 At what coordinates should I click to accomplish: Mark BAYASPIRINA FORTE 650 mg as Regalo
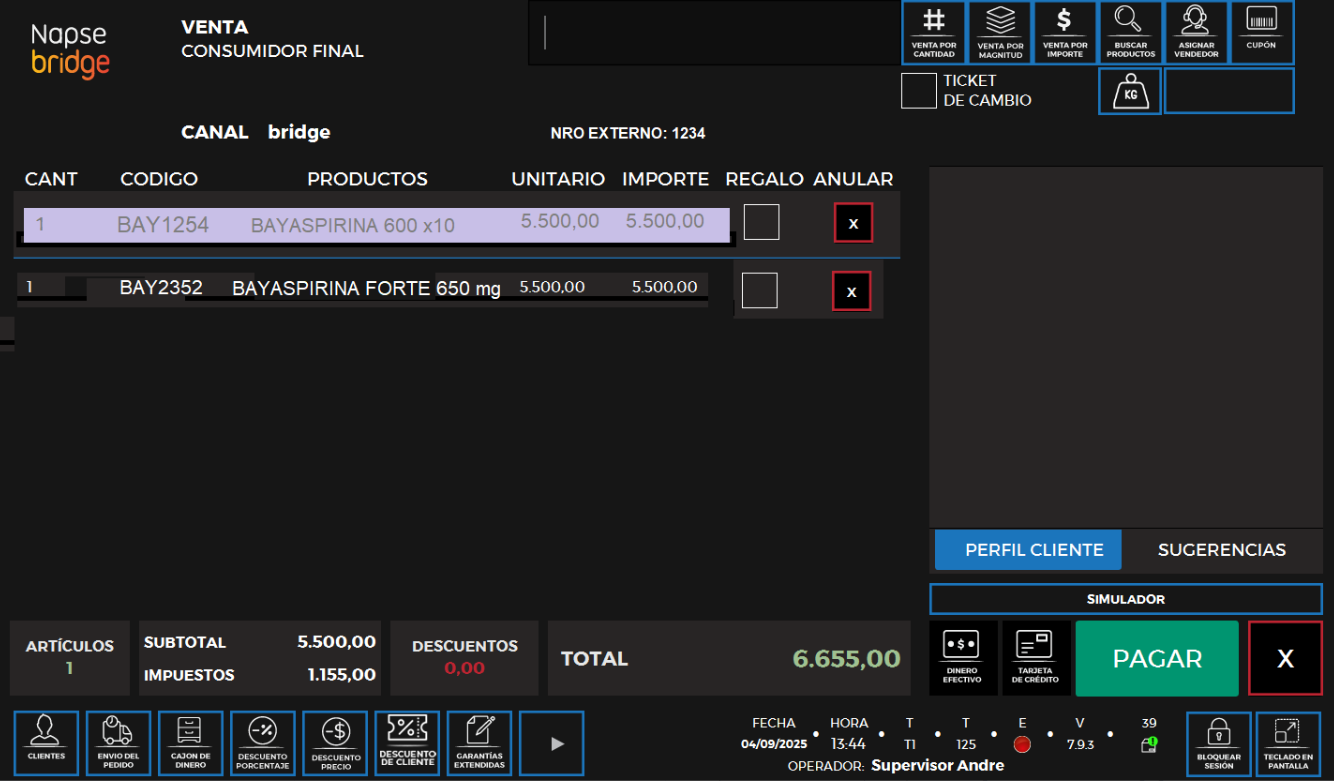(x=759, y=291)
